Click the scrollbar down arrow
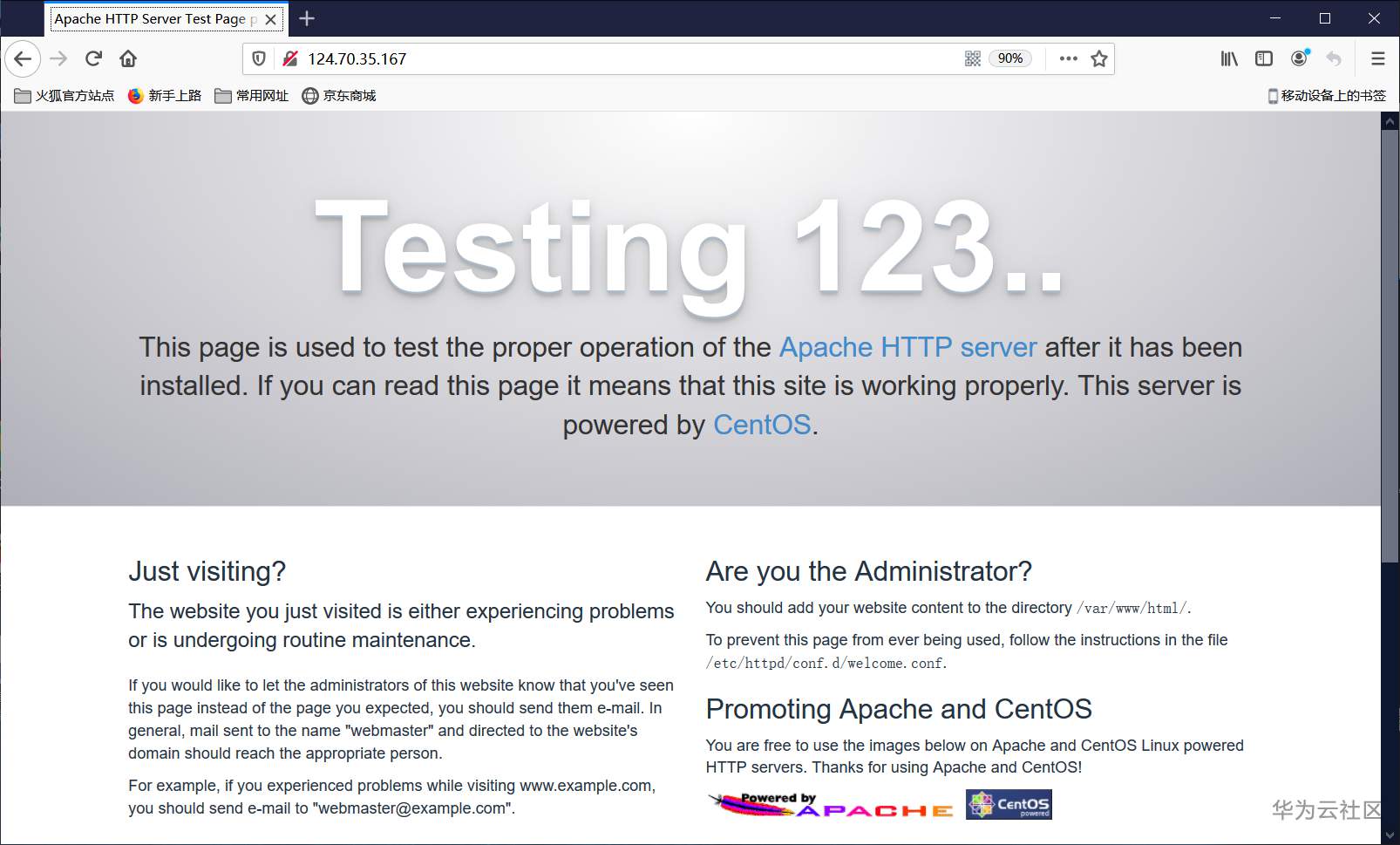The image size is (1400, 845). click(x=1390, y=835)
